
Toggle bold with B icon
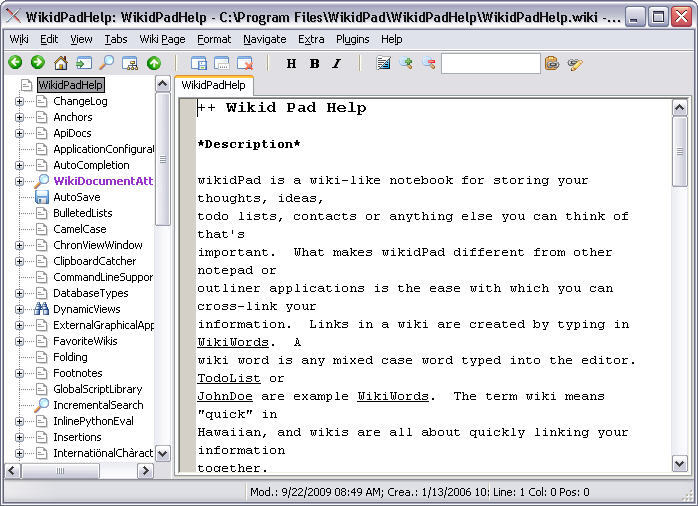(315, 64)
